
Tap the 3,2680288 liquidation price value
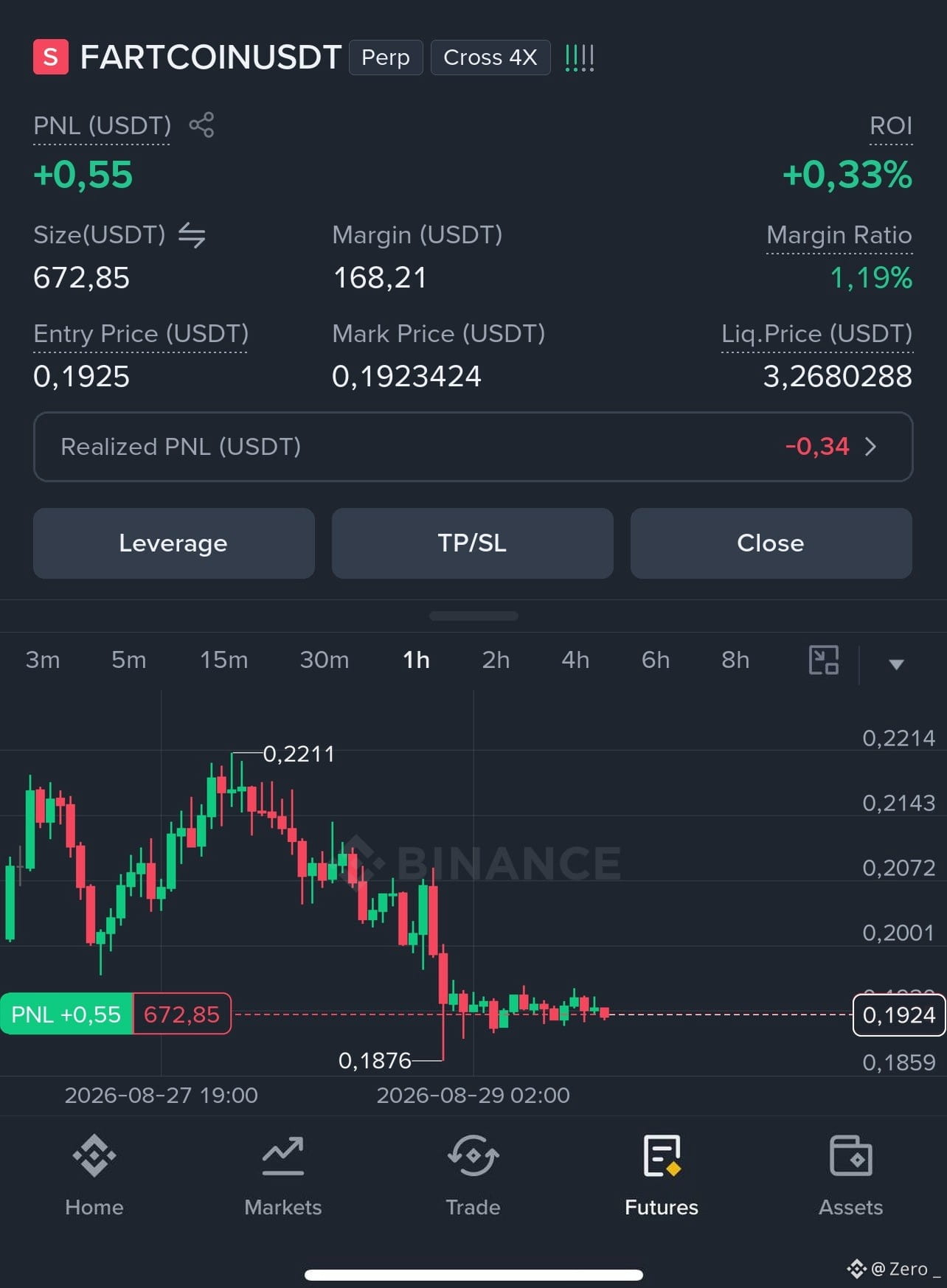(838, 377)
